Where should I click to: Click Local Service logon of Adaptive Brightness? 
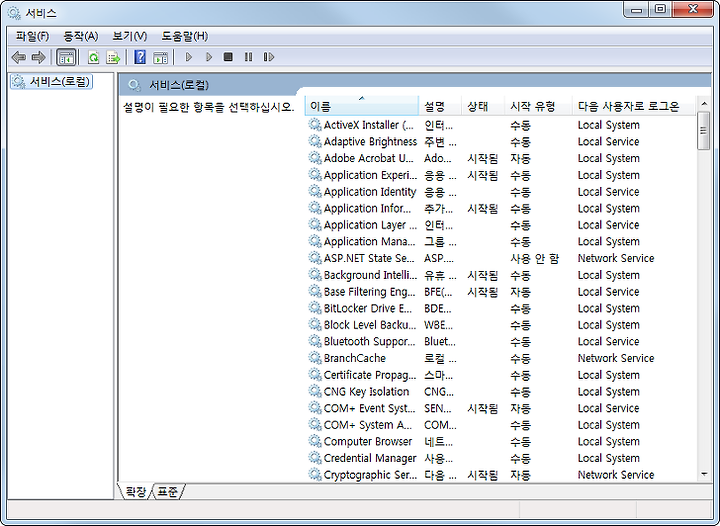(608, 141)
